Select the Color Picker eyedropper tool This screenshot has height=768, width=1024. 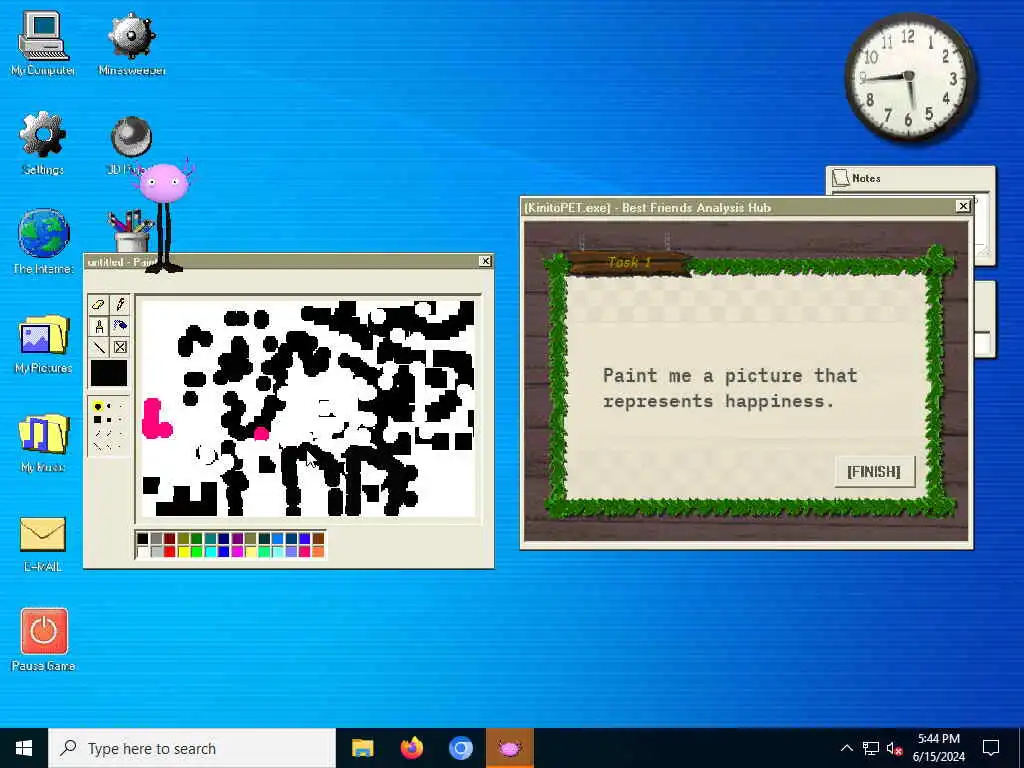(120, 304)
